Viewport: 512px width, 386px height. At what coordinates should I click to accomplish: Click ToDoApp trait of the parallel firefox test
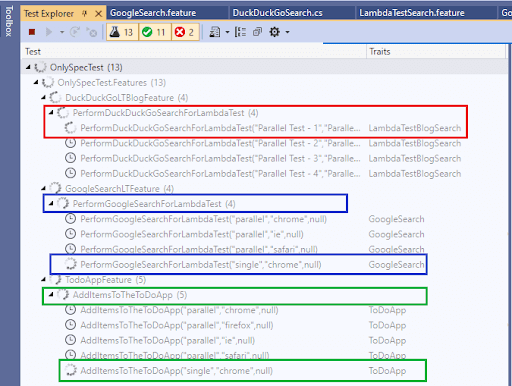387,325
